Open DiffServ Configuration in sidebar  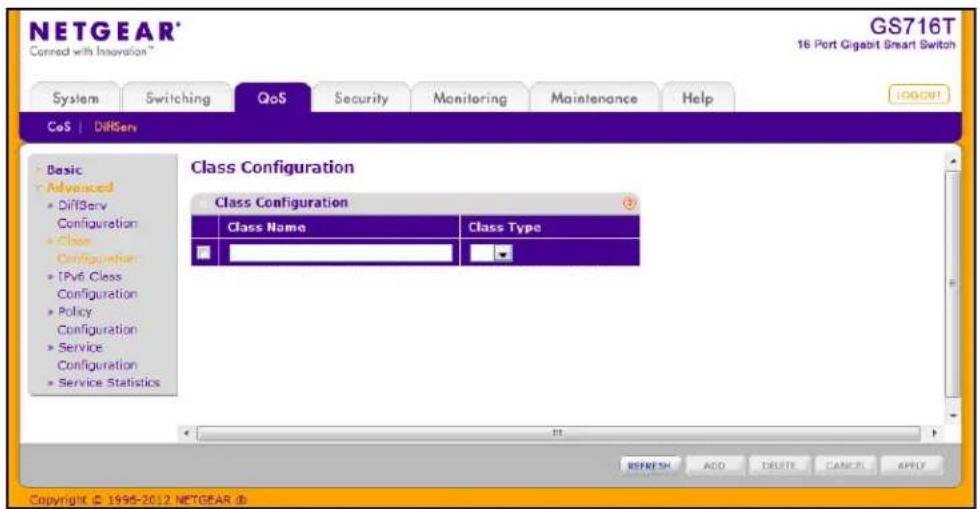pyautogui.click(x=97, y=214)
